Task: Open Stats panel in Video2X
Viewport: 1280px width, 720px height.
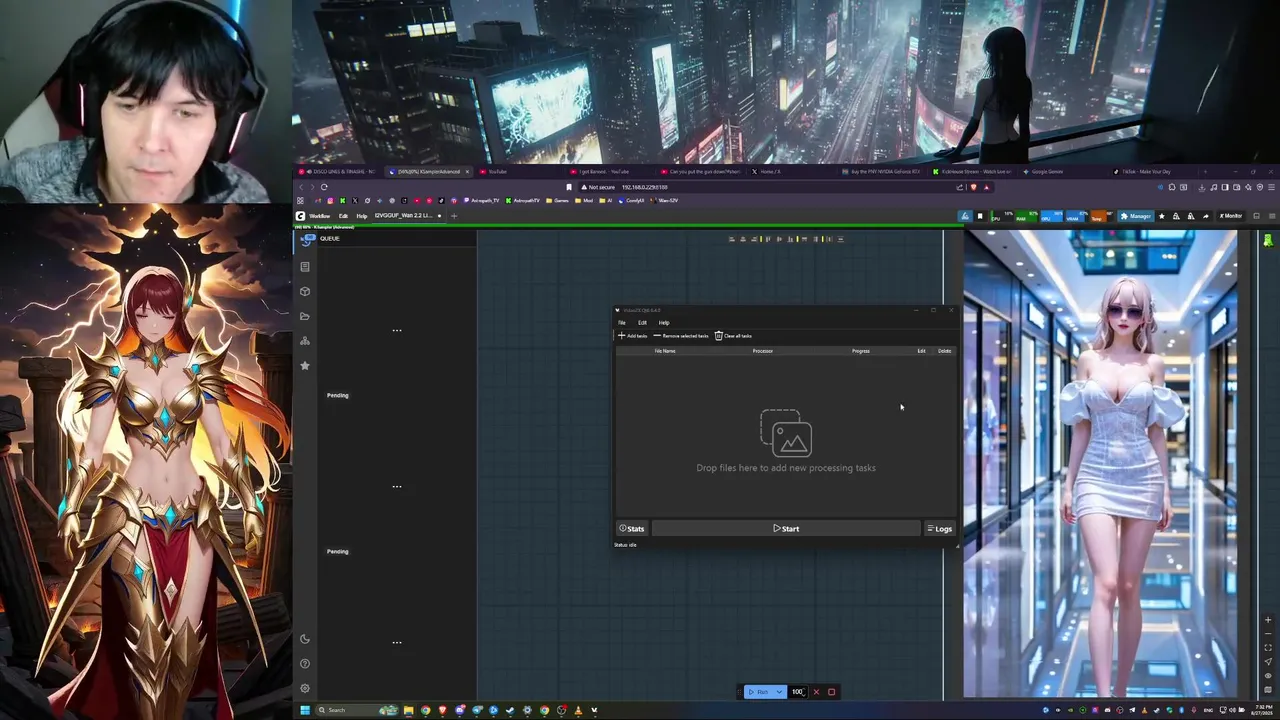Action: click(x=632, y=529)
